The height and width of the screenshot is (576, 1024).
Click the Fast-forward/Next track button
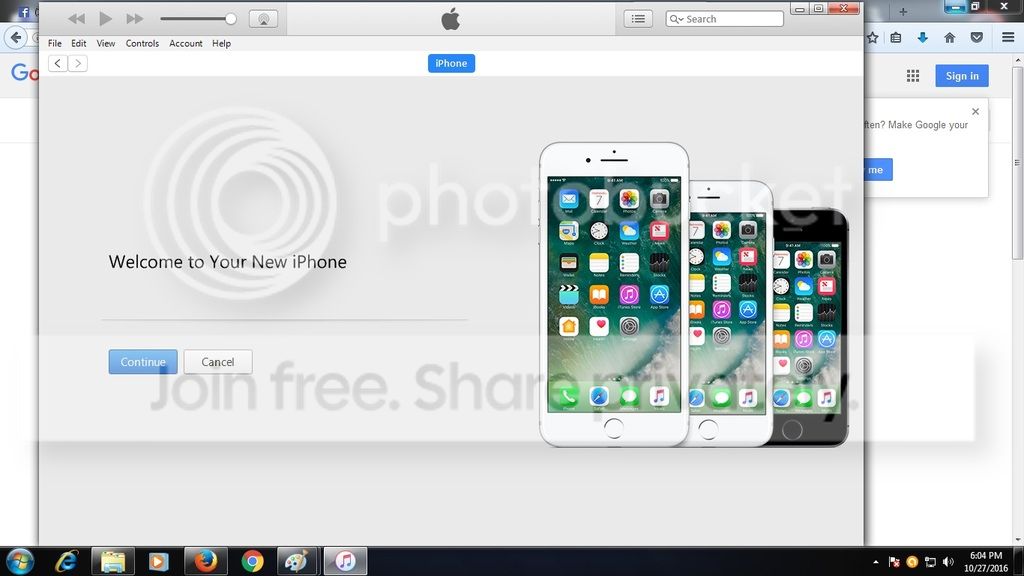[x=134, y=19]
